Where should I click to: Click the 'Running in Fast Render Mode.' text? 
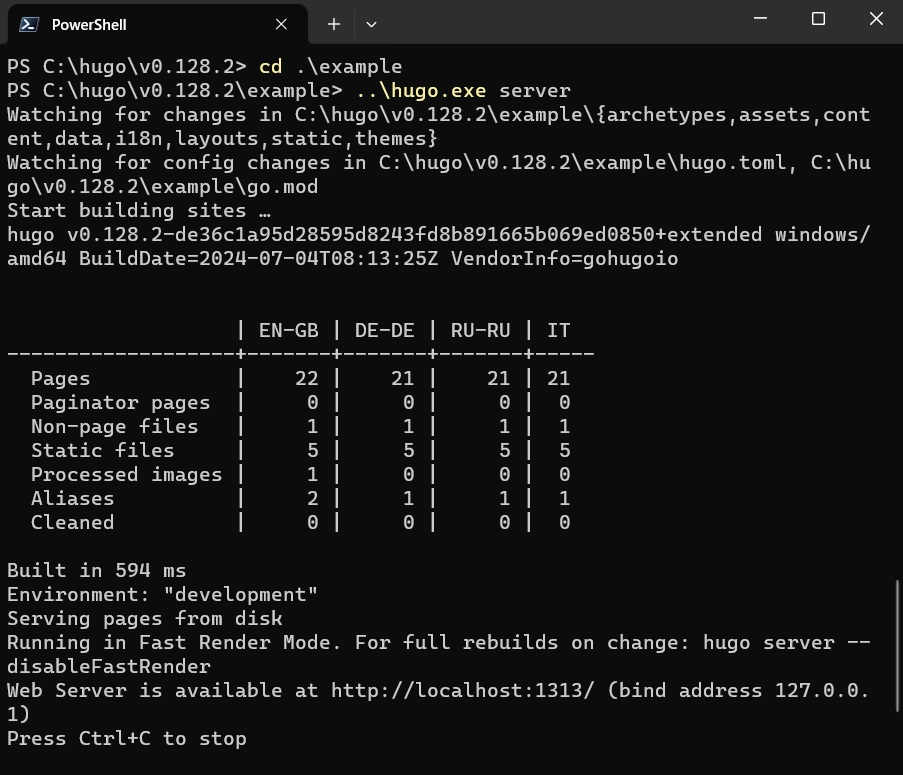(174, 643)
